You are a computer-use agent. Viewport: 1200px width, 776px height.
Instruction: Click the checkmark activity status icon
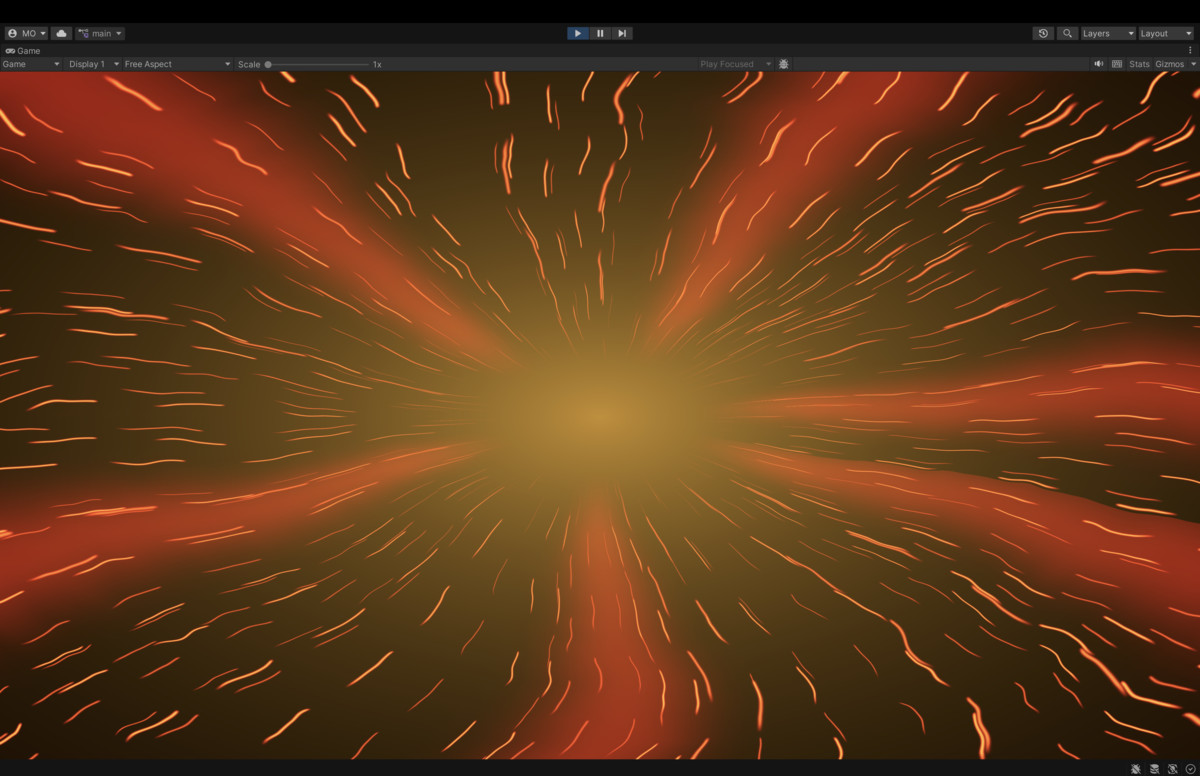[1190, 769]
